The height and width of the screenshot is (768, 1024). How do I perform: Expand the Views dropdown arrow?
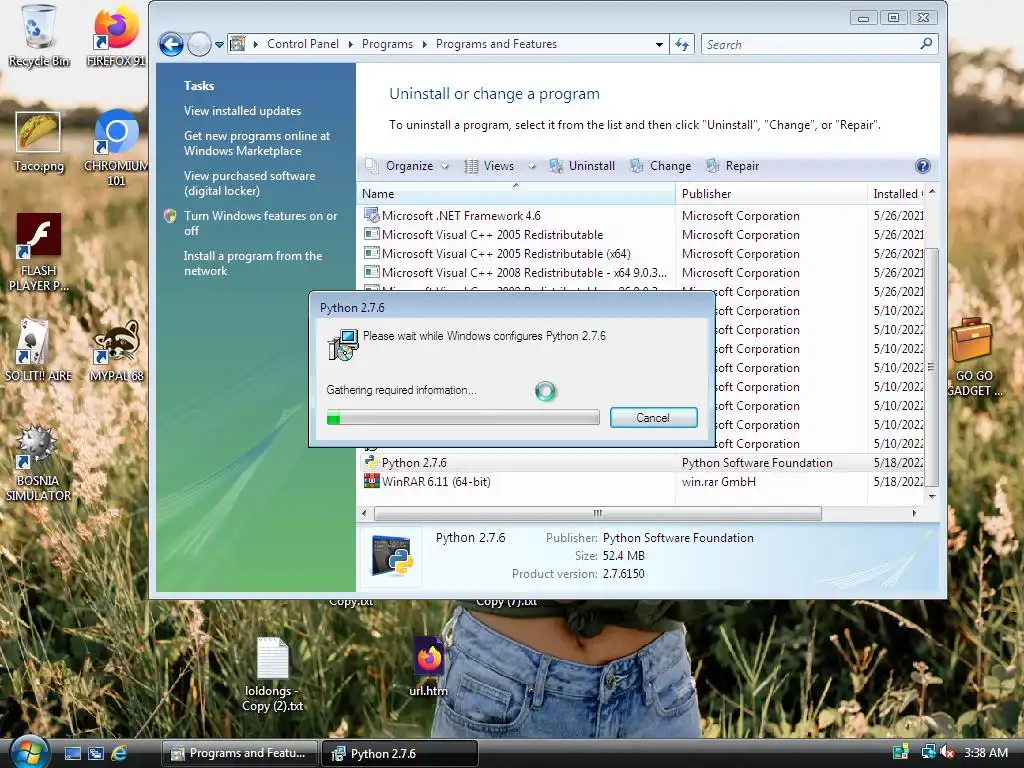[x=532, y=166]
